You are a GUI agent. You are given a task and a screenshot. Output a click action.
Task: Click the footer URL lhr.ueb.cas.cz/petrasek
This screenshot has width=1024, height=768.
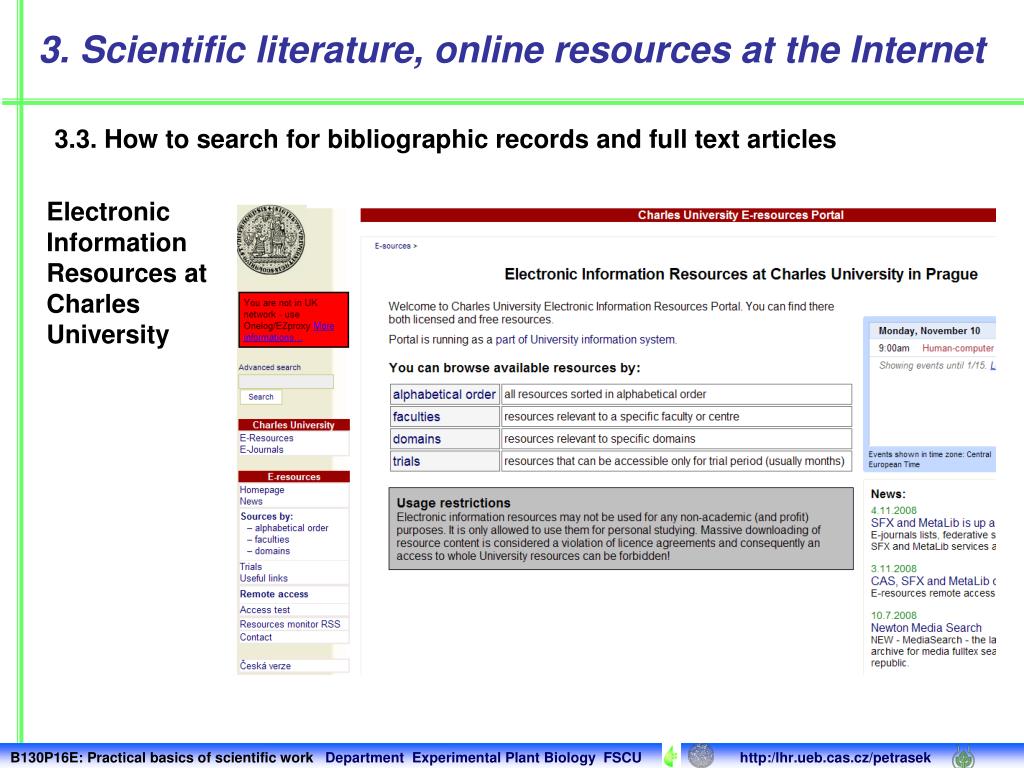click(x=835, y=758)
